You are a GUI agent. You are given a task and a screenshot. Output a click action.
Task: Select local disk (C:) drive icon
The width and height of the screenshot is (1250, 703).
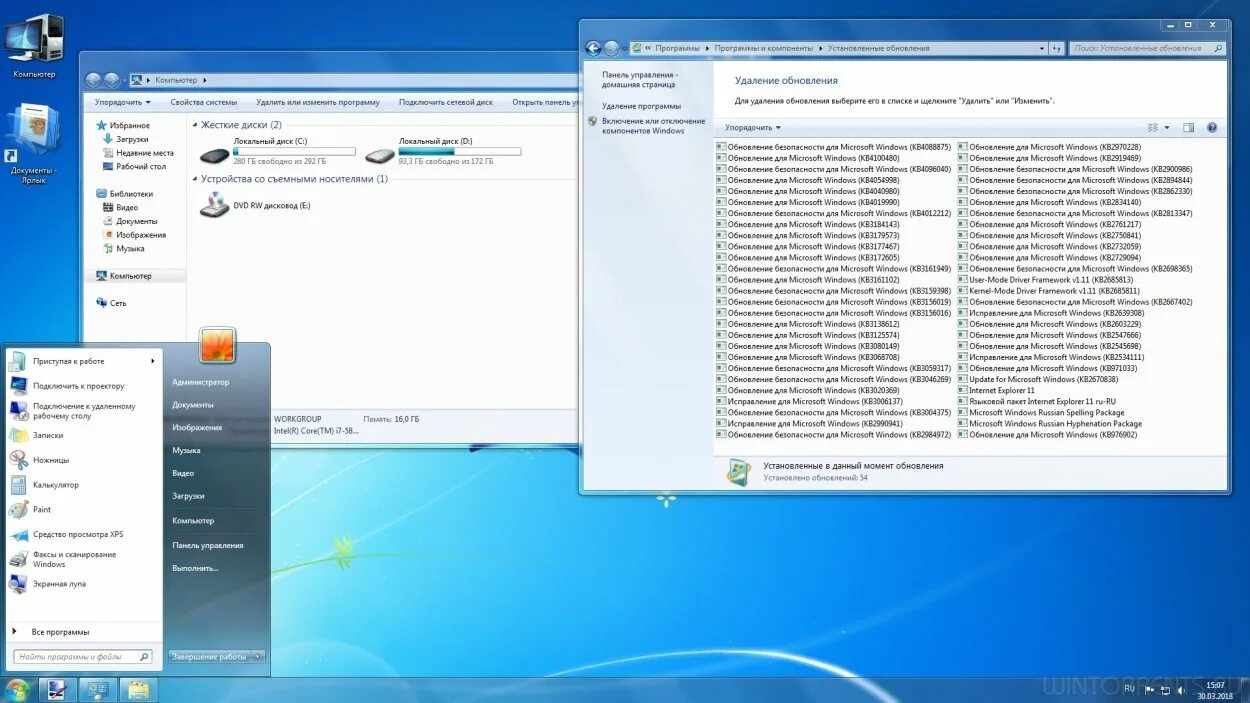click(x=215, y=155)
